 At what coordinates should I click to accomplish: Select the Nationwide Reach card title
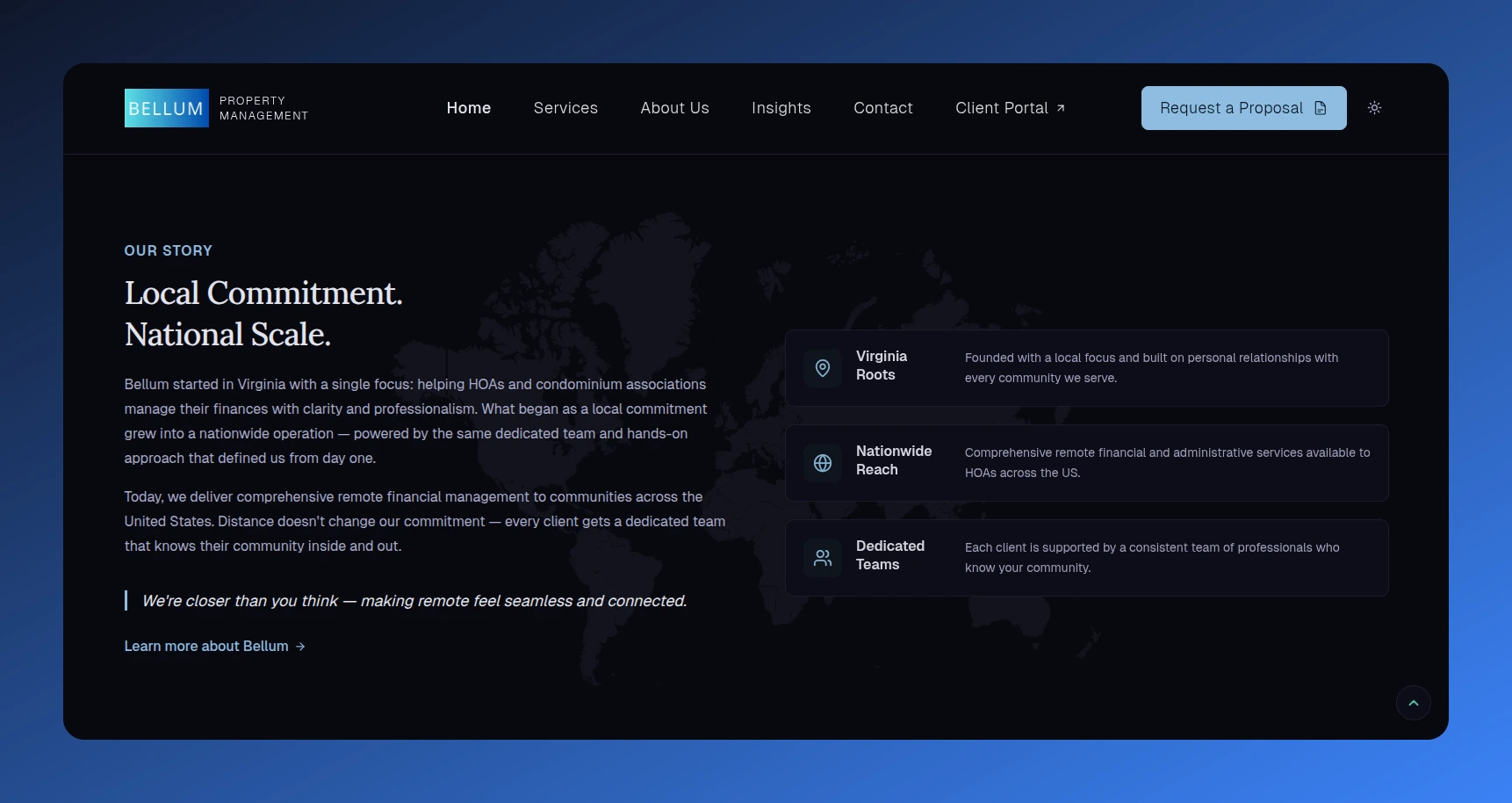point(894,460)
